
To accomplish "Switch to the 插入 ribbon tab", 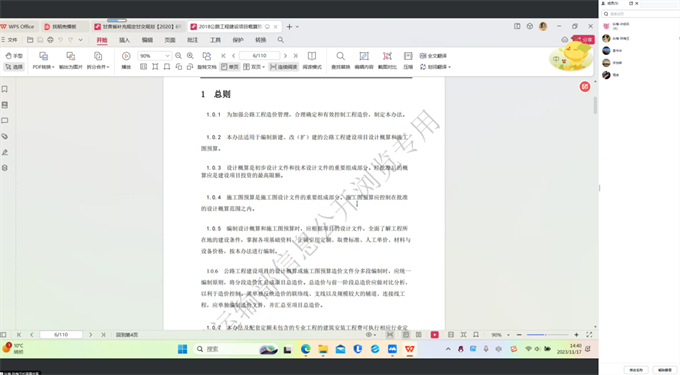I will pyautogui.click(x=124, y=40).
